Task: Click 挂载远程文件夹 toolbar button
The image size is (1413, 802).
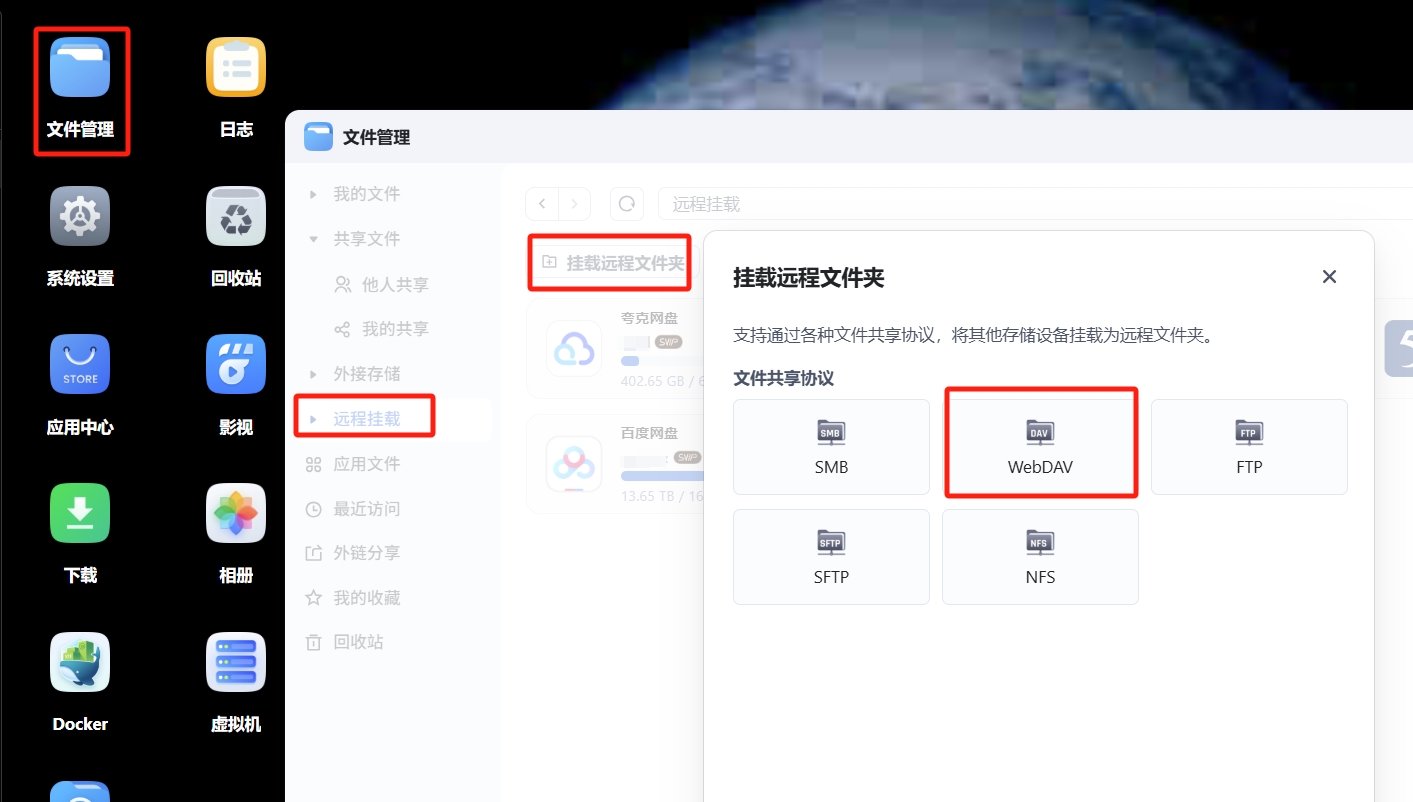Action: click(613, 263)
